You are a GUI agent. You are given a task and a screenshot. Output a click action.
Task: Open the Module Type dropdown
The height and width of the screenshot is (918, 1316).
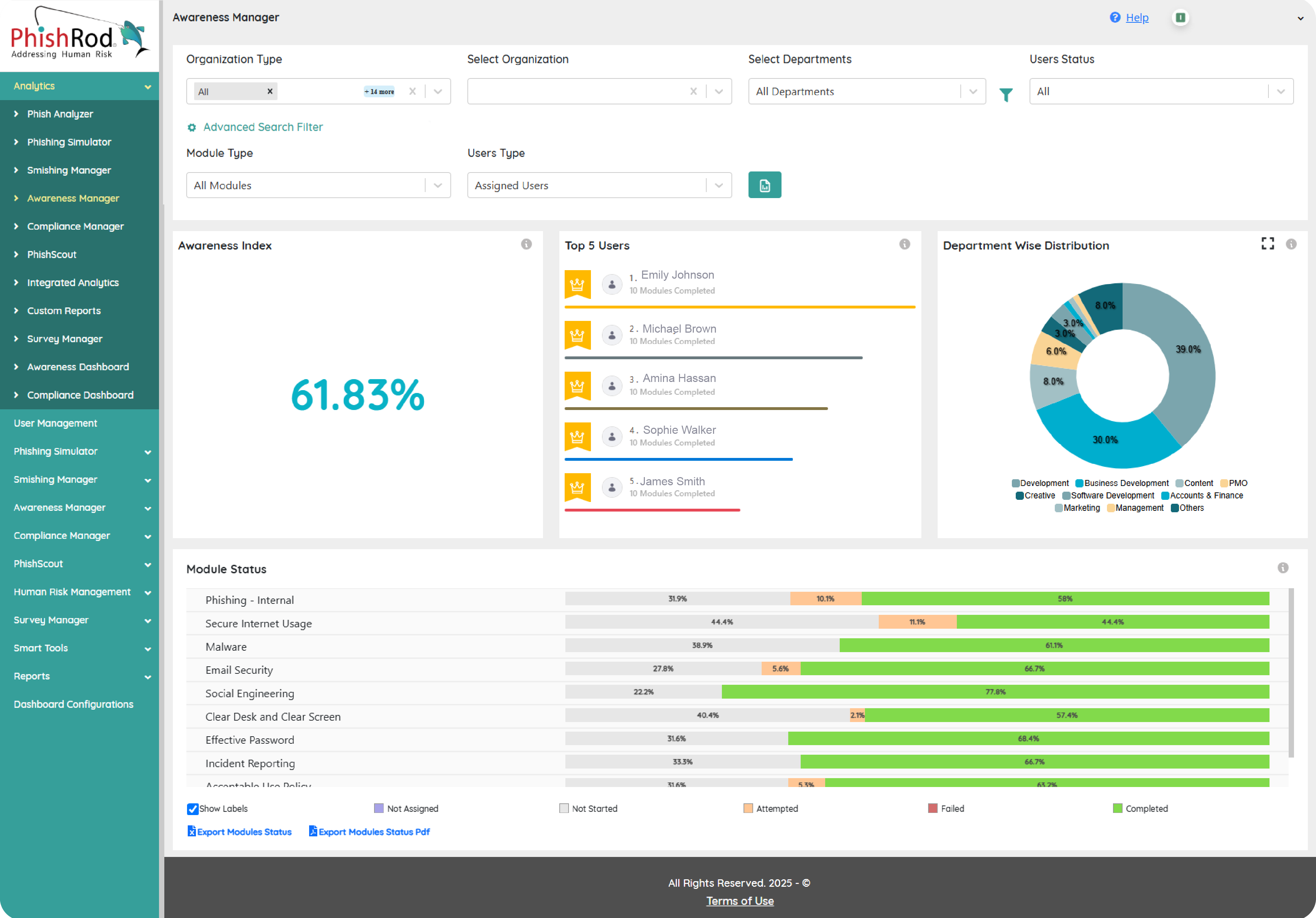pyautogui.click(x=318, y=185)
